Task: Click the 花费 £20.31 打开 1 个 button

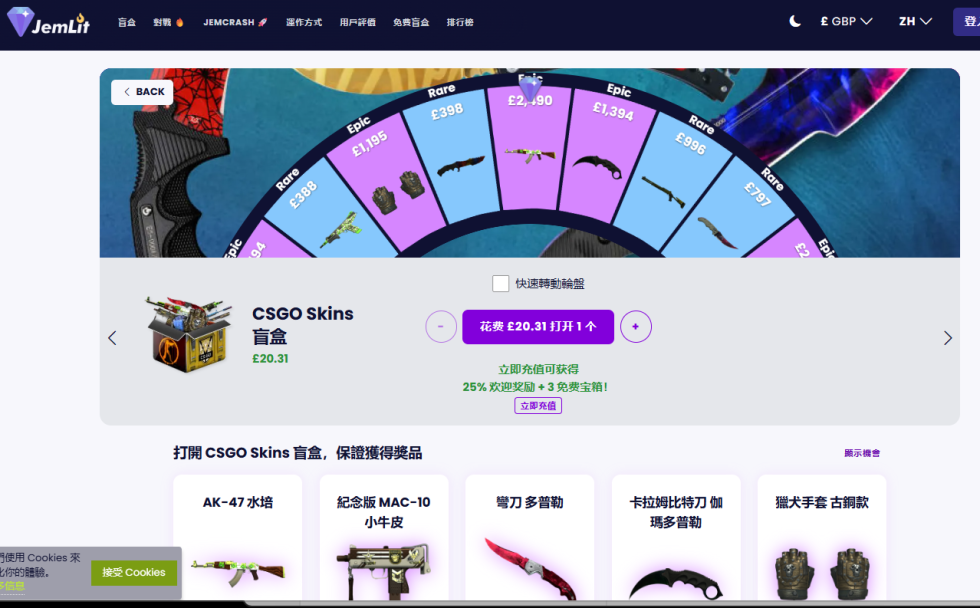Action: pos(538,326)
